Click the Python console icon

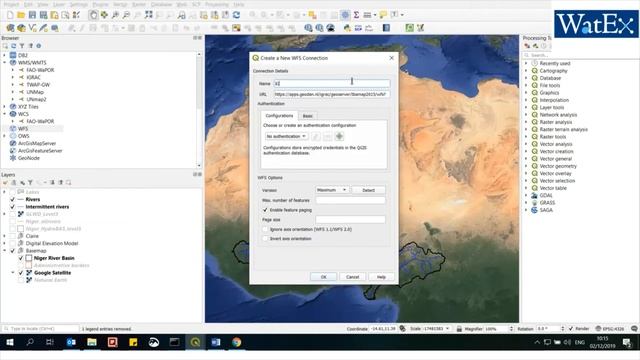tap(347, 28)
